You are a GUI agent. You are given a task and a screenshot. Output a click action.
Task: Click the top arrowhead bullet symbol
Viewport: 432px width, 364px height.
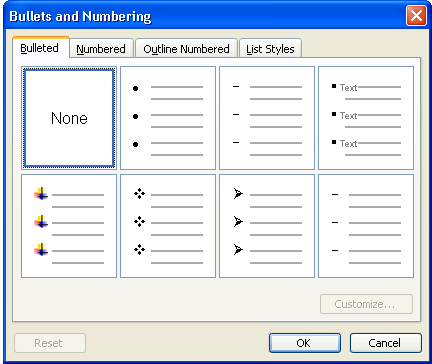(x=238, y=194)
